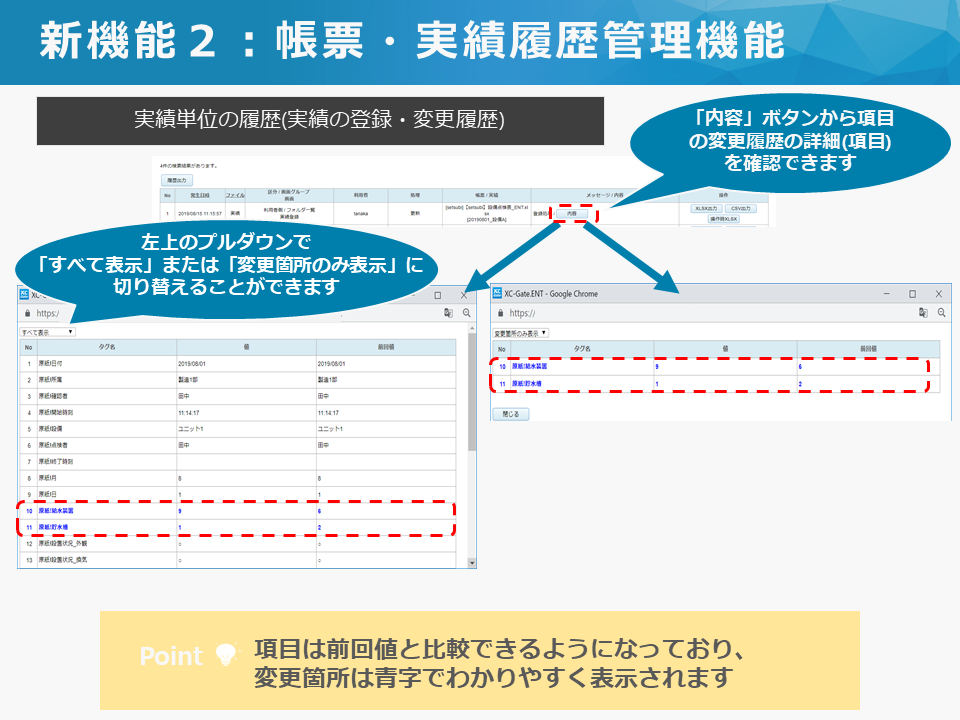Click the lock icon in the left window's address bar
This screenshot has height=720, width=960.
click(27, 313)
